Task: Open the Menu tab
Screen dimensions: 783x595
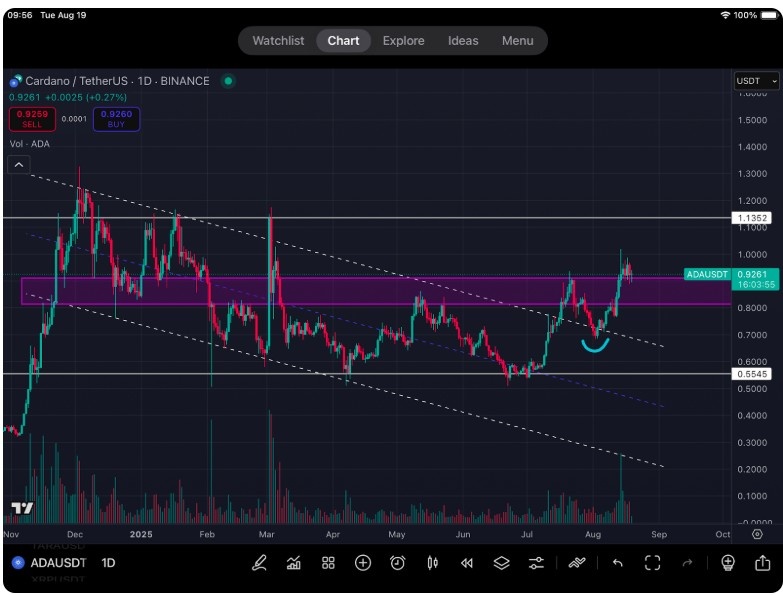Action: click(518, 40)
